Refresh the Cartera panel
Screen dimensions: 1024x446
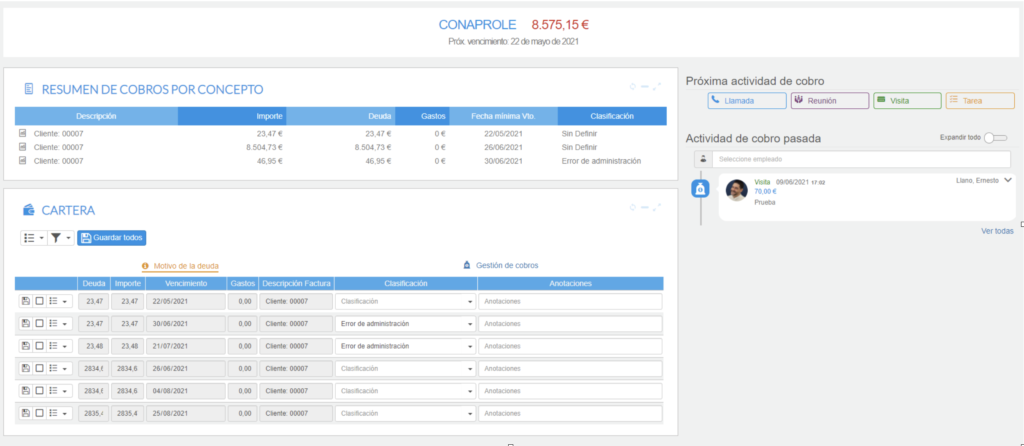632,207
